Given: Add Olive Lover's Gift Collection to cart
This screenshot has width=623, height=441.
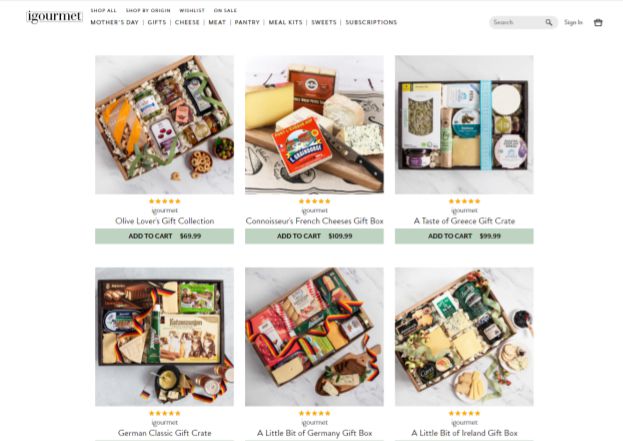Looking at the screenshot, I should (x=164, y=236).
